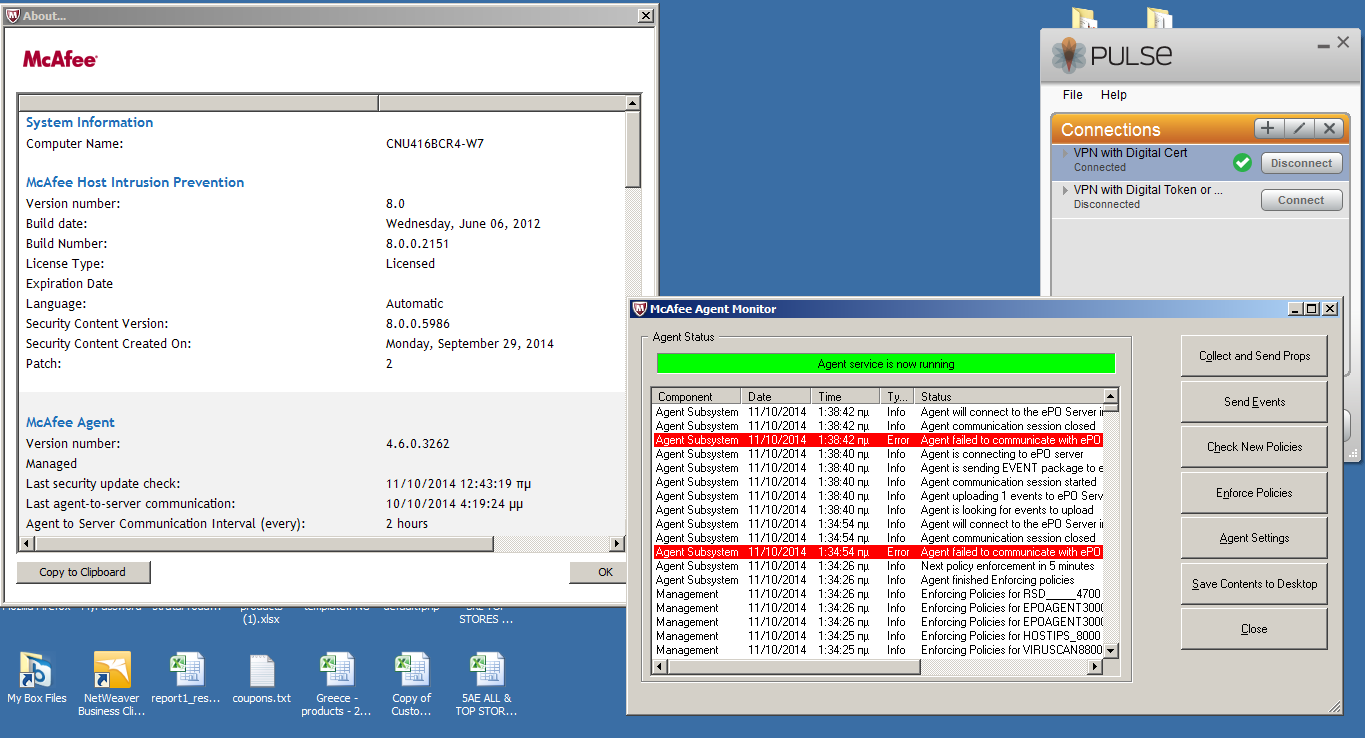Select 'Enforcing Policies for VIRUSCAN8800' row
Viewport: 1365px width, 738px height.
pyautogui.click(x=878, y=650)
